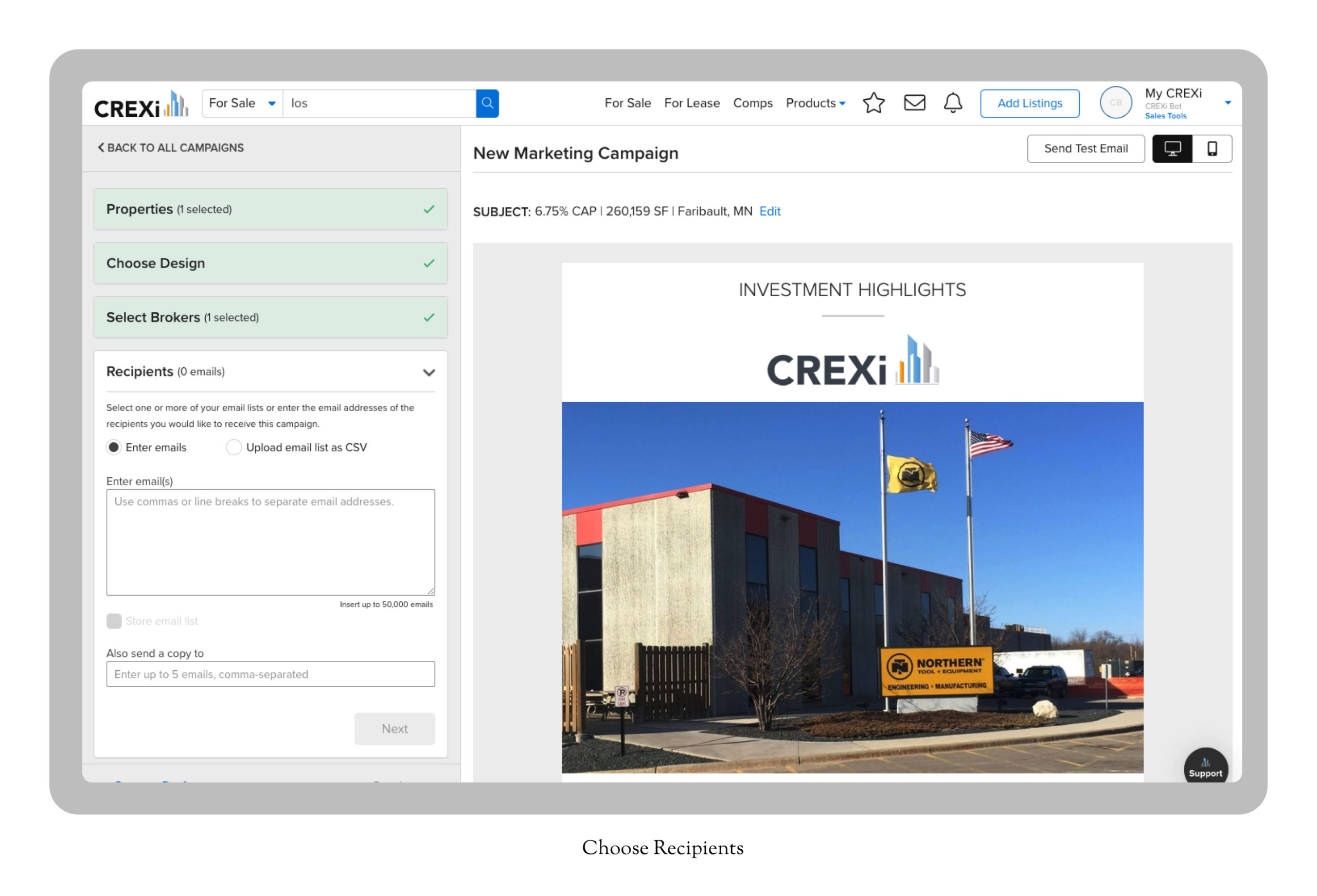
Task: Open messages envelope icon
Action: tap(914, 103)
